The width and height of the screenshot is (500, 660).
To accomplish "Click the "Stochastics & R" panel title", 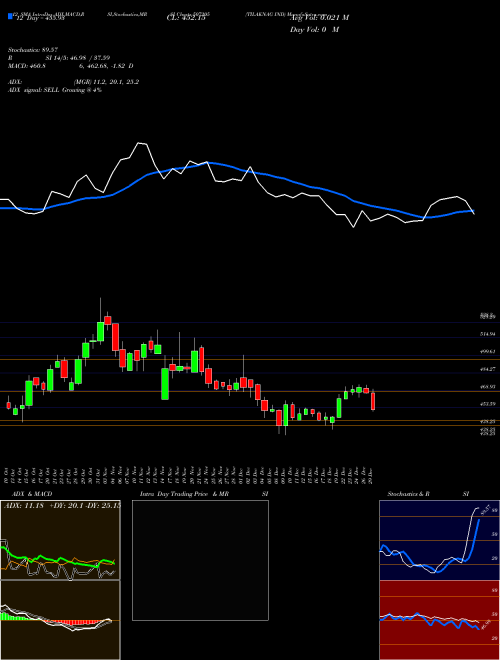I will (409, 494).
